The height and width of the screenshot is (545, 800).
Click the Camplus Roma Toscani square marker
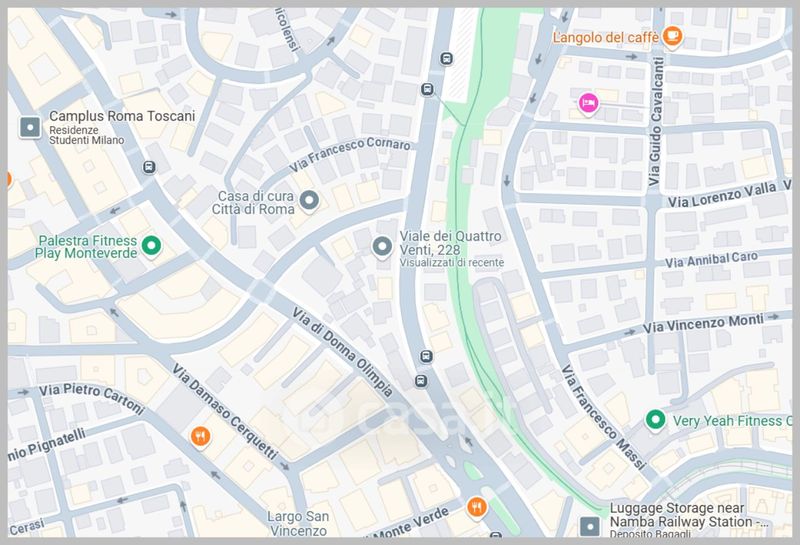[30, 128]
